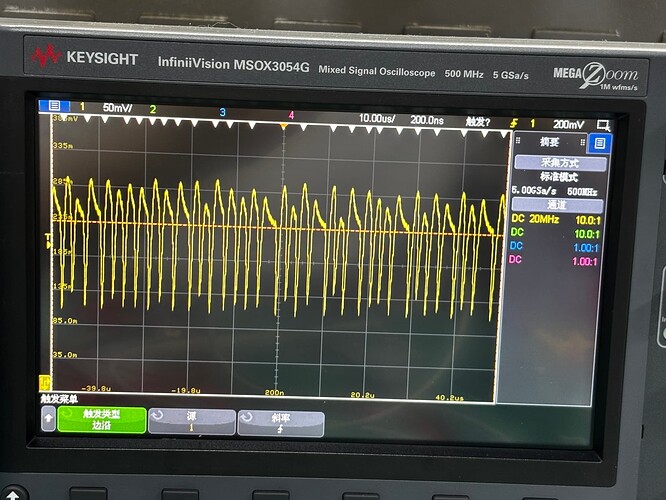This screenshot has width=666, height=500.
Task: Tap the 10.00us/ timebase setting
Action: click(x=377, y=119)
